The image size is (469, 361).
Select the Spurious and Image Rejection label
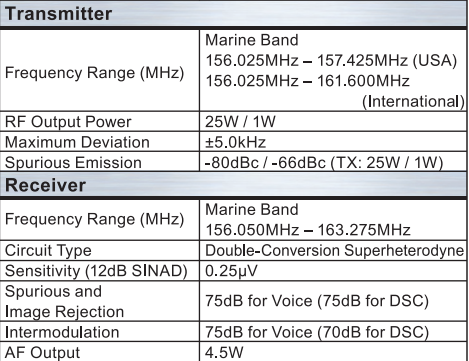tap(64, 301)
